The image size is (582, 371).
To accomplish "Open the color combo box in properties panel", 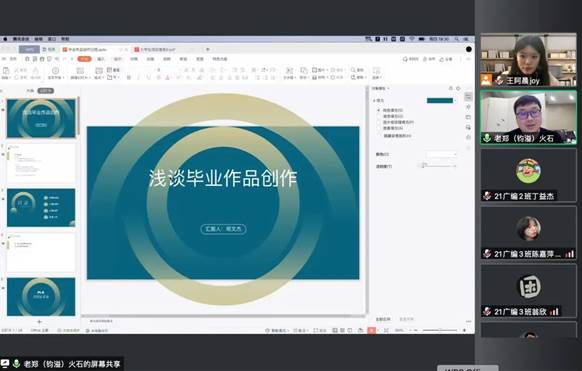I will coord(441,154).
